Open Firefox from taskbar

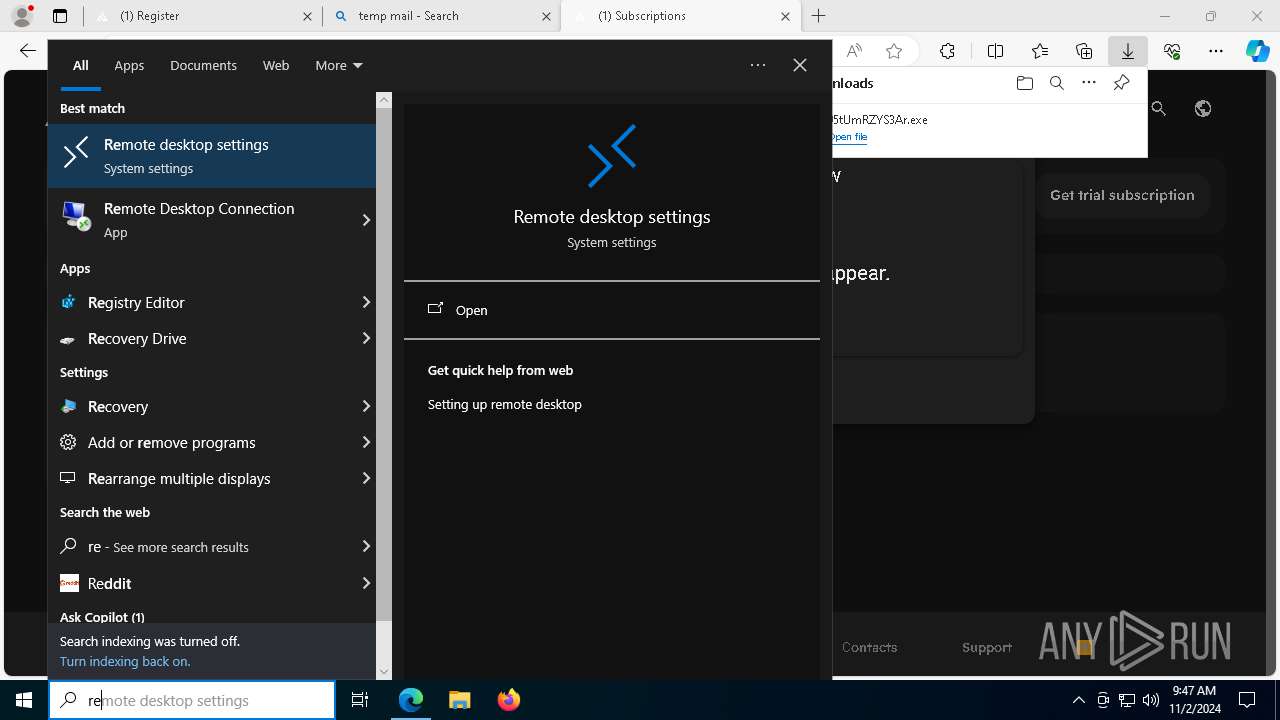tap(508, 700)
